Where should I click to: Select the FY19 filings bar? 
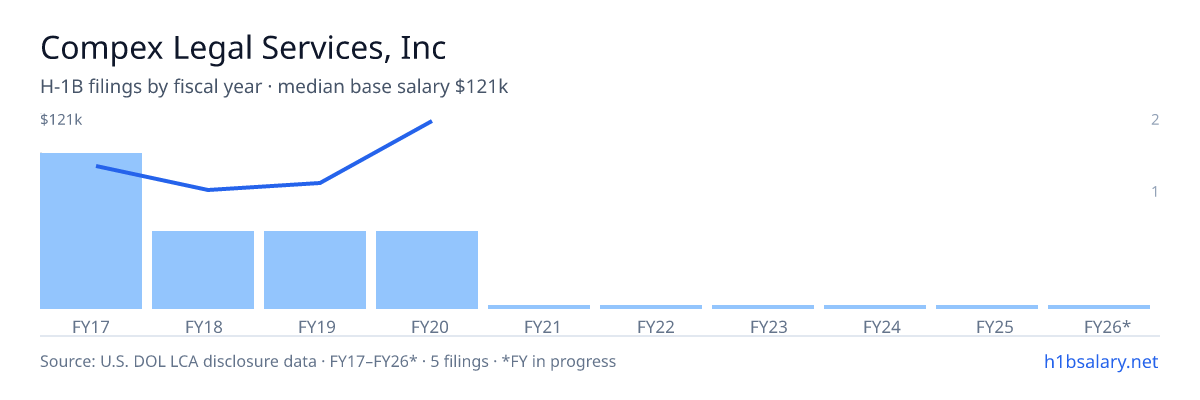(315, 270)
